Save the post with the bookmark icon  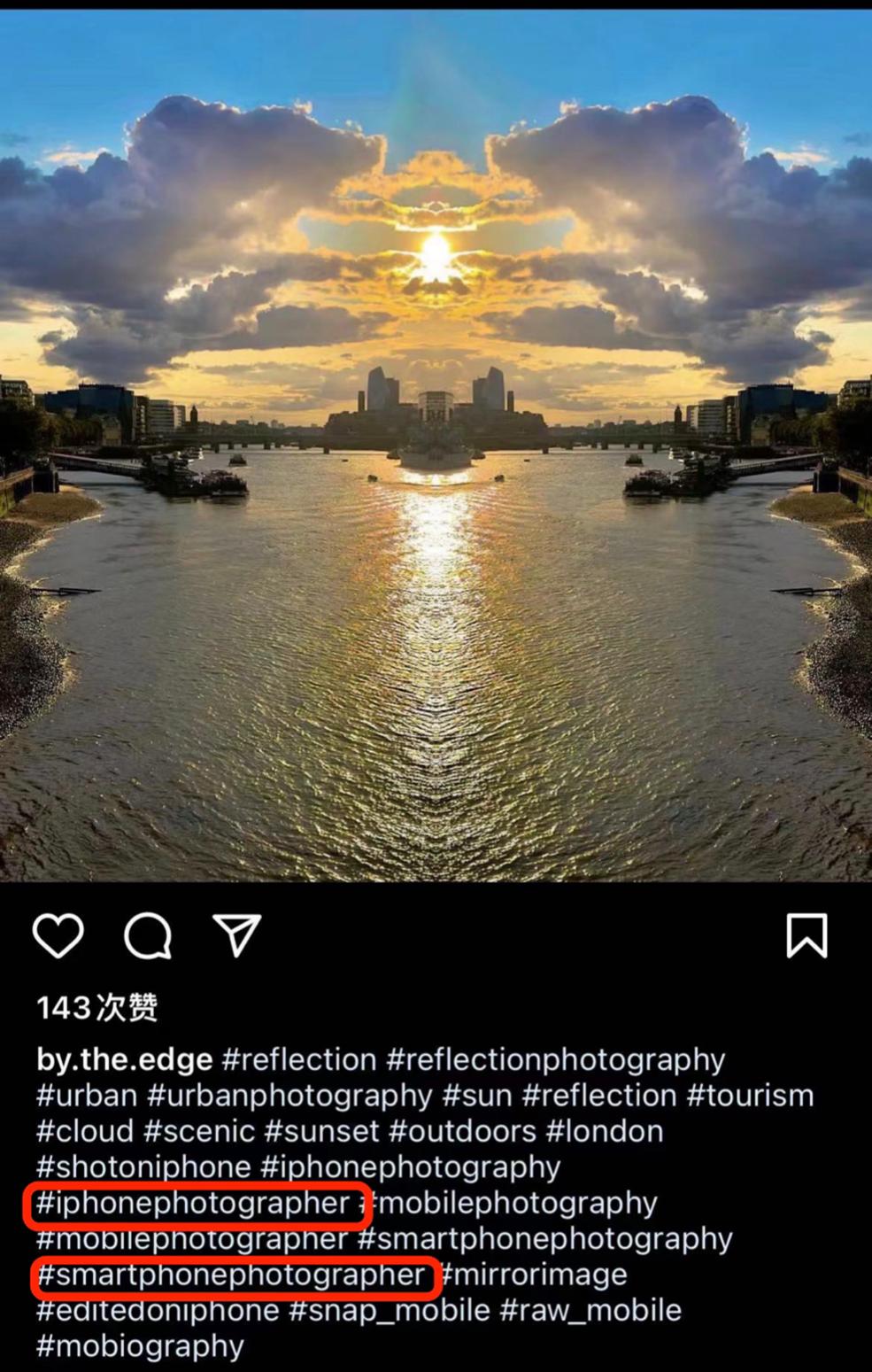pos(806,935)
